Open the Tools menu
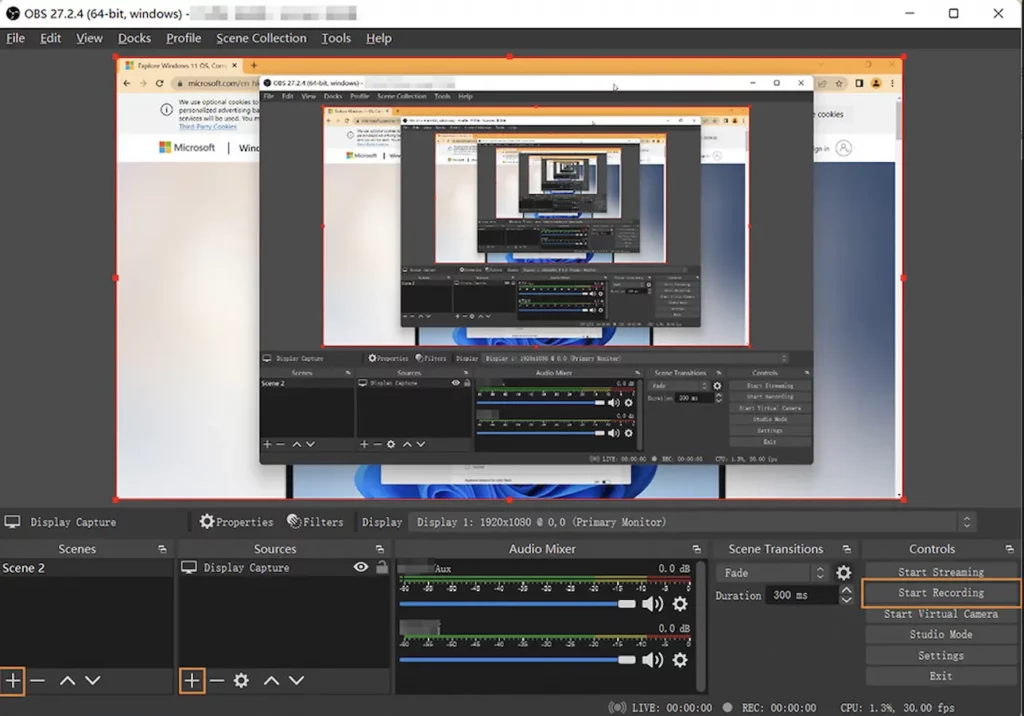 pos(336,38)
